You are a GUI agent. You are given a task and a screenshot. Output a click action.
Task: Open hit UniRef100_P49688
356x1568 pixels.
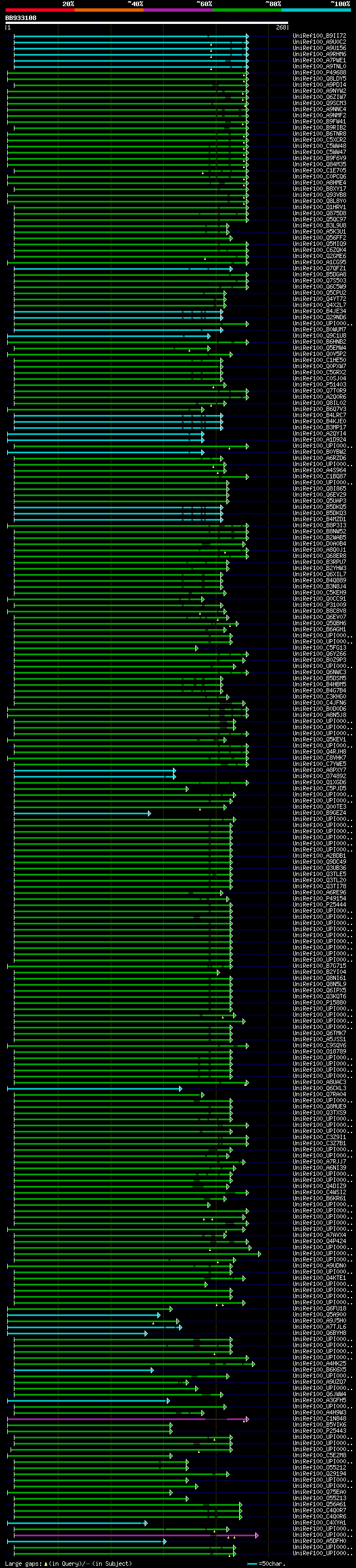(319, 72)
